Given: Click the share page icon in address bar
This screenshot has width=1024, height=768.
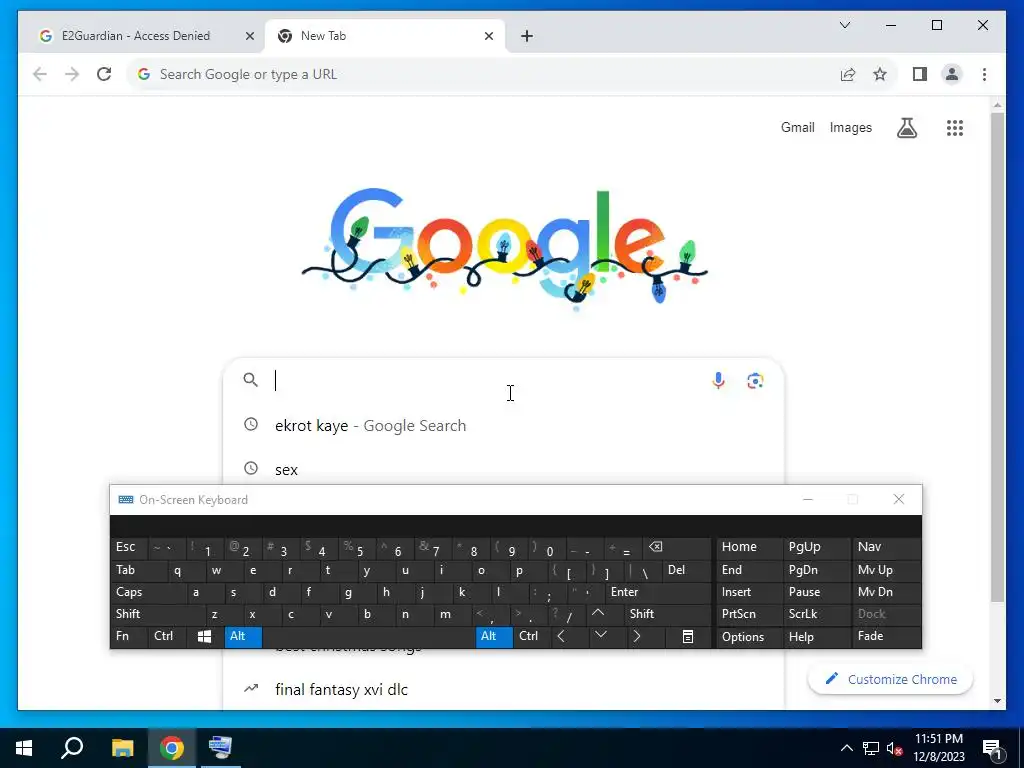Looking at the screenshot, I should [848, 74].
